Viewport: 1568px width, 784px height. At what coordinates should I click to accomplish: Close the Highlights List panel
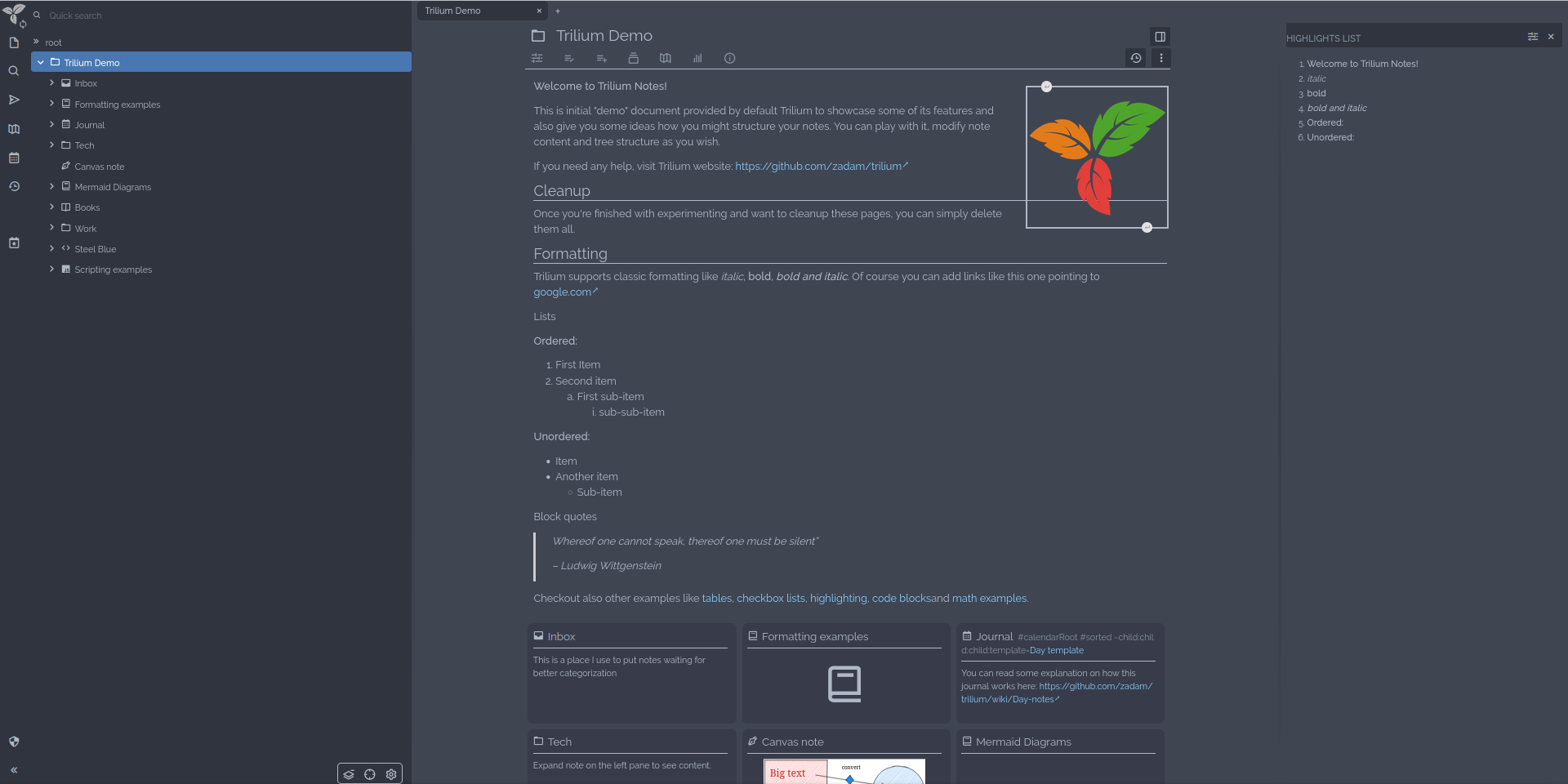[x=1551, y=37]
